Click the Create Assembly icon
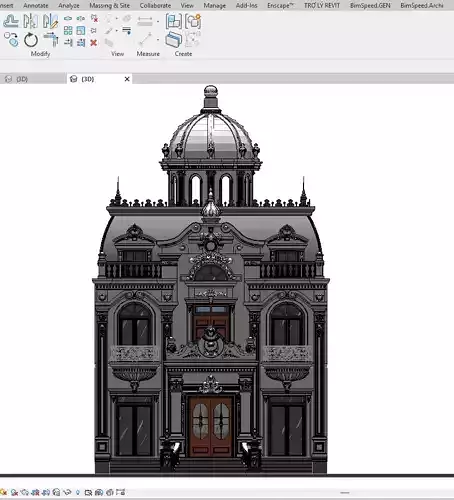Image resolution: width=454 pixels, height=500 pixels. (x=174, y=21)
